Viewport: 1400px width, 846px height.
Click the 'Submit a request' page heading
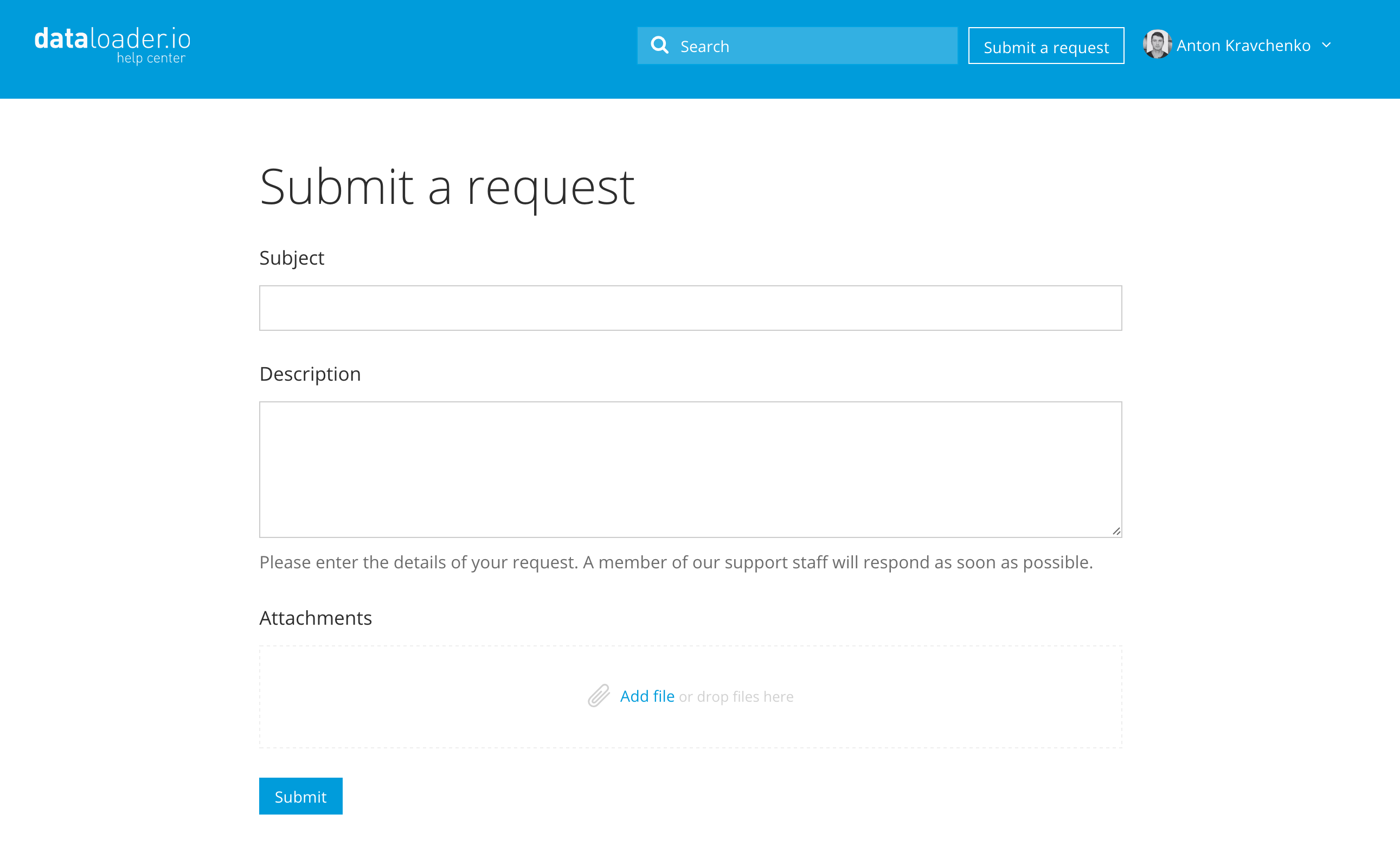(x=447, y=188)
